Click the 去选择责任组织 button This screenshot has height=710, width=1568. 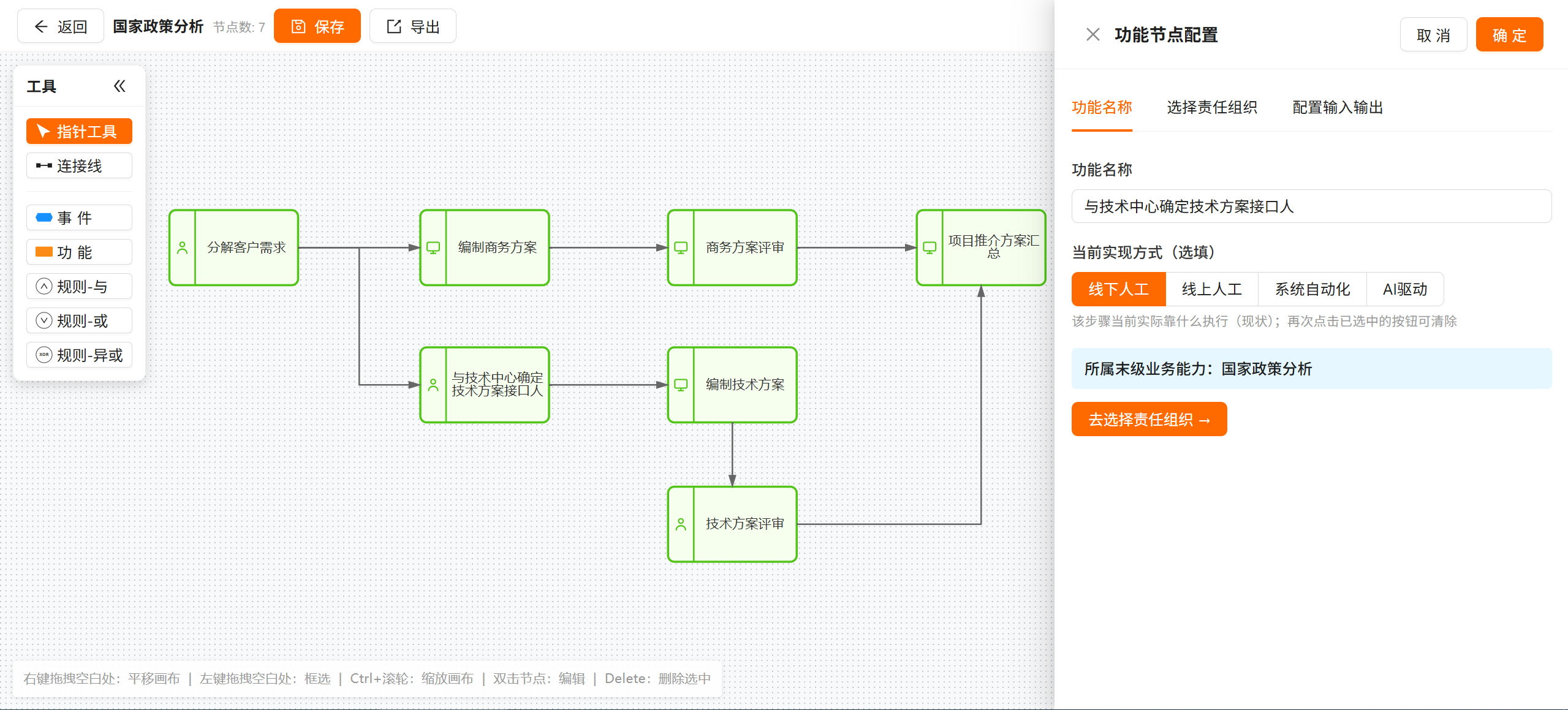(x=1149, y=420)
